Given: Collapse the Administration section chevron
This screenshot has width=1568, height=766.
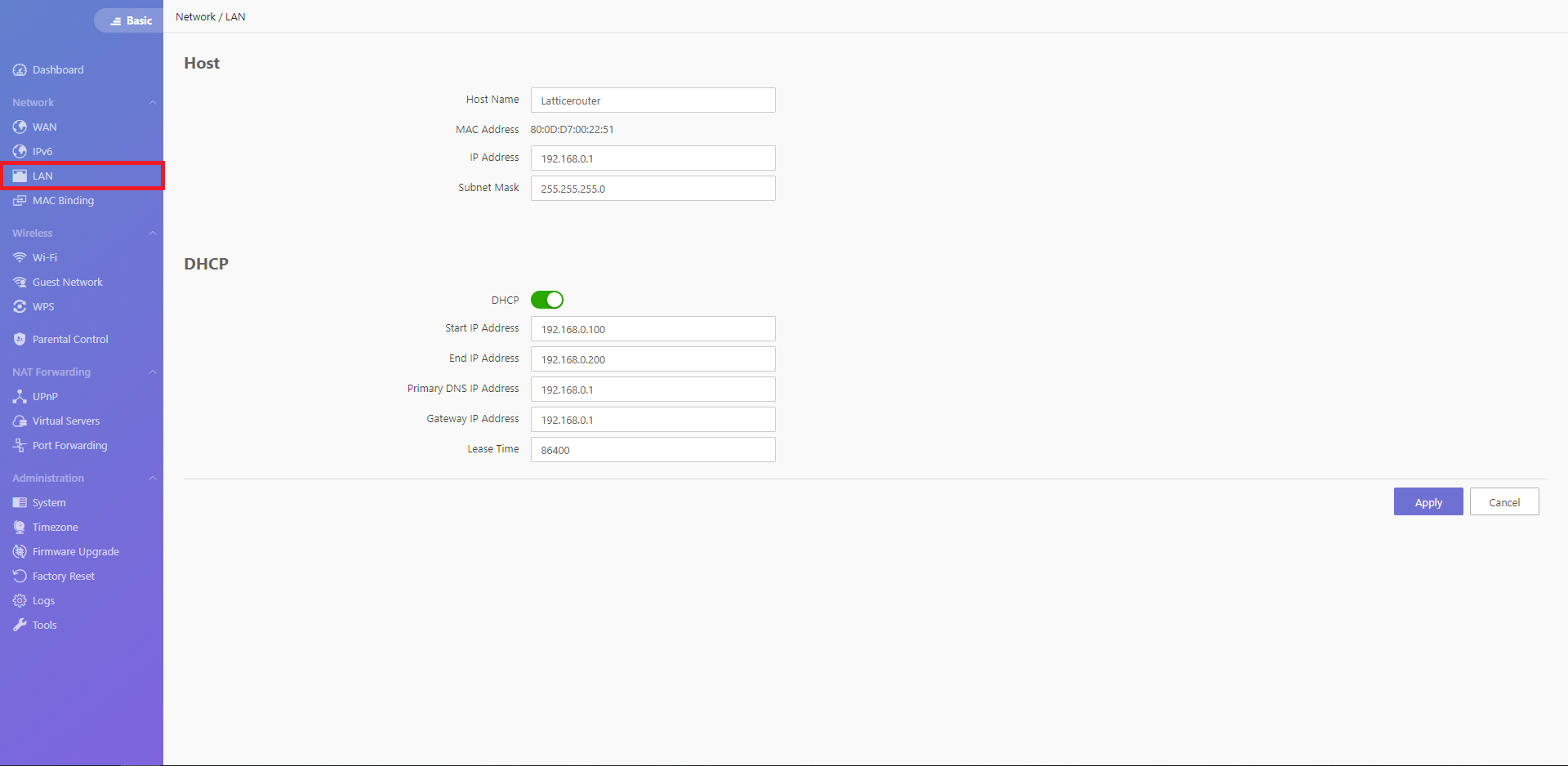Looking at the screenshot, I should click(153, 479).
